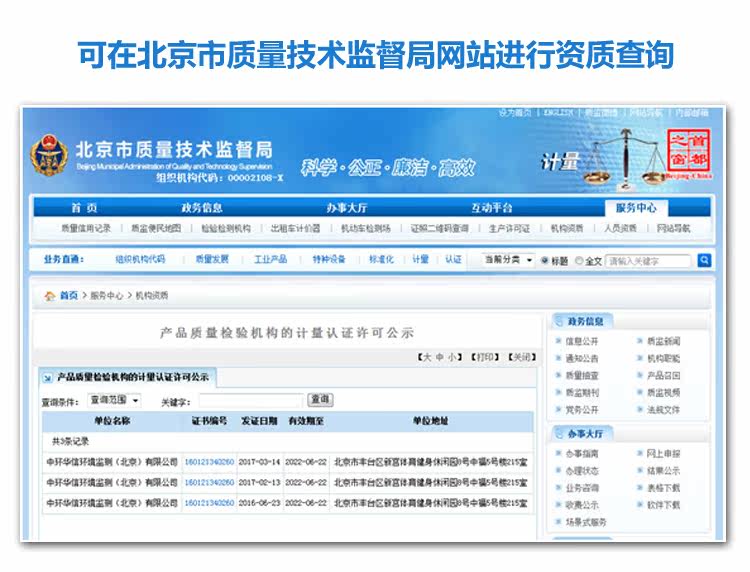
Task: Click sidebar link 软件下载
Action: point(663,505)
